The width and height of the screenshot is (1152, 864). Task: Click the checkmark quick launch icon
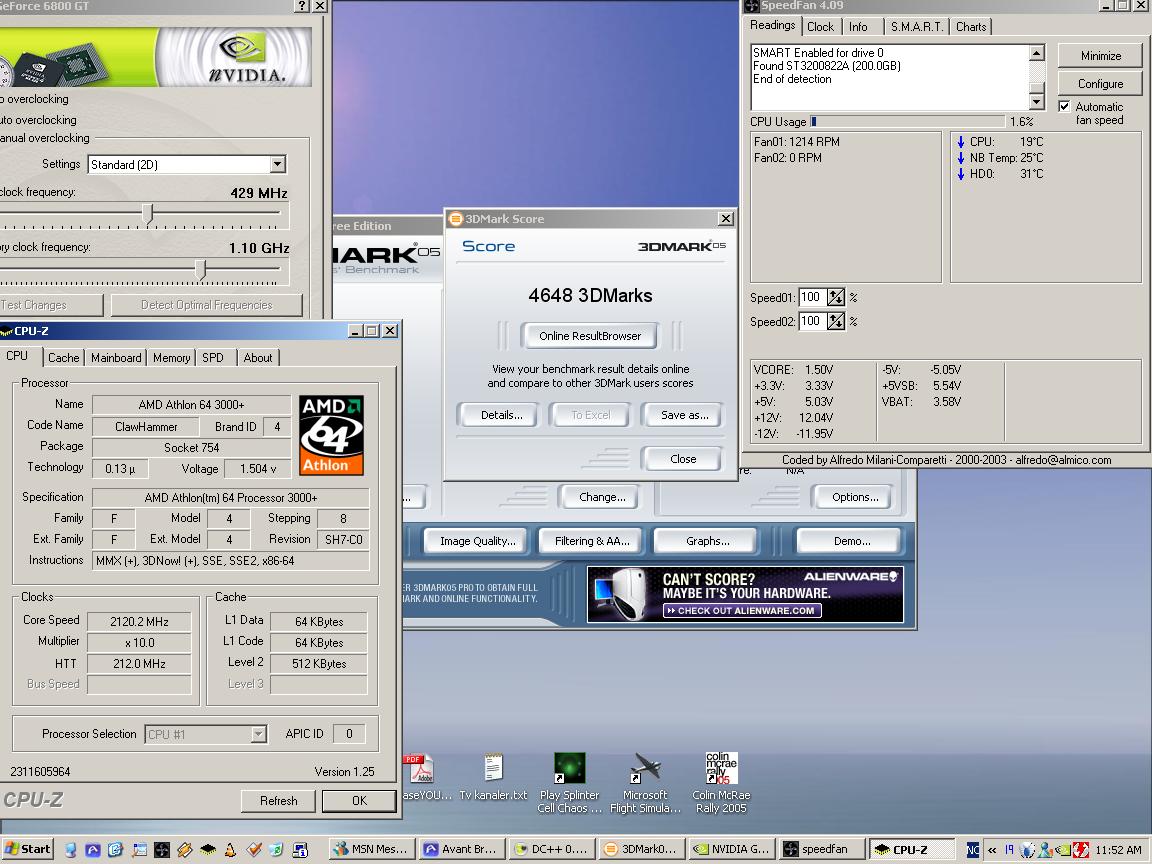click(x=253, y=850)
